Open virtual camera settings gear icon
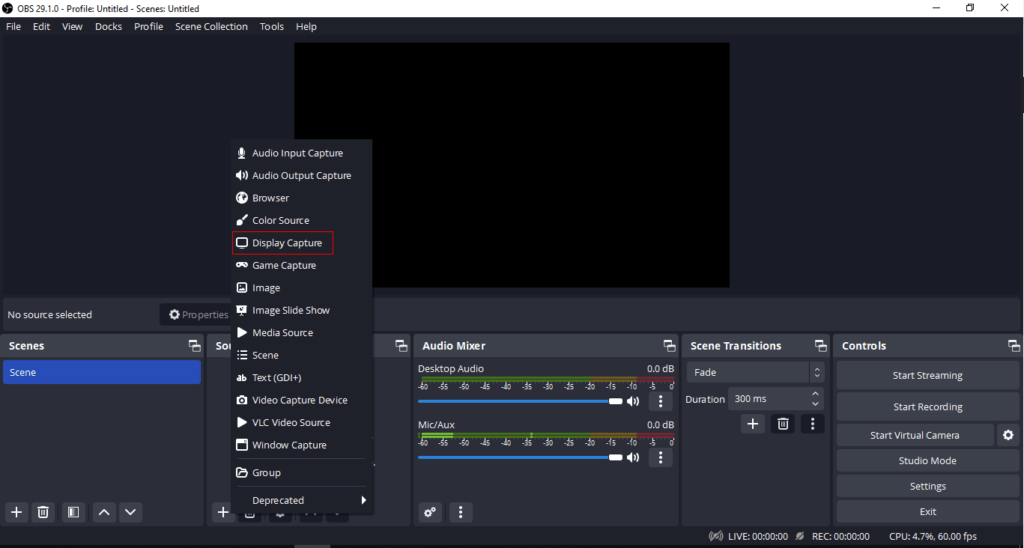This screenshot has height=548, width=1024. click(x=1008, y=435)
